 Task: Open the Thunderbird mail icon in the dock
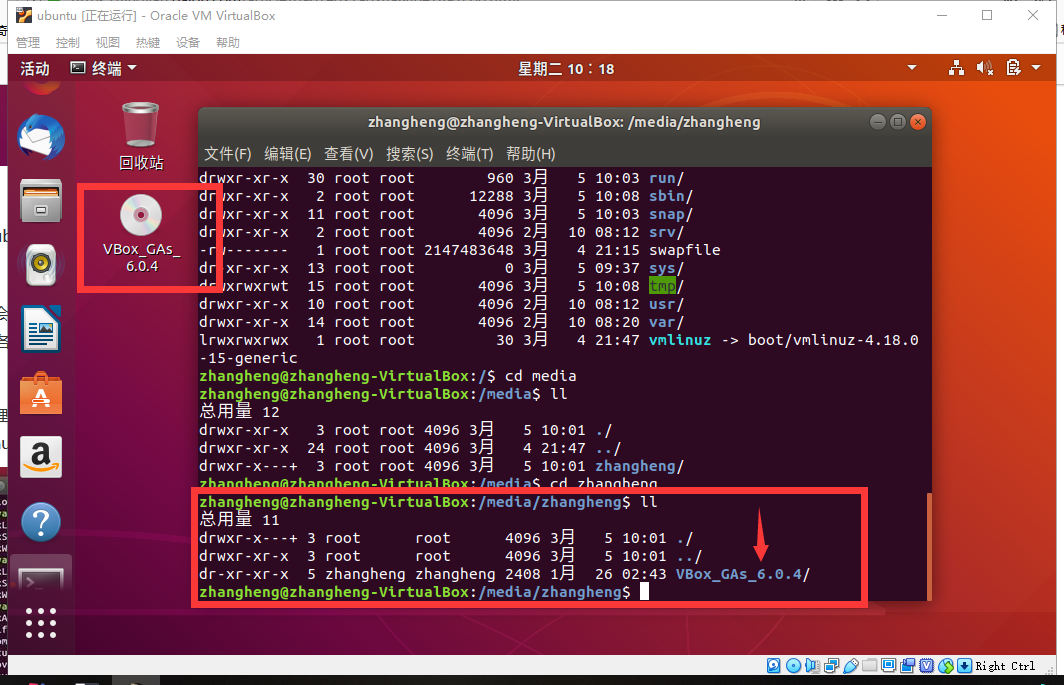41,138
